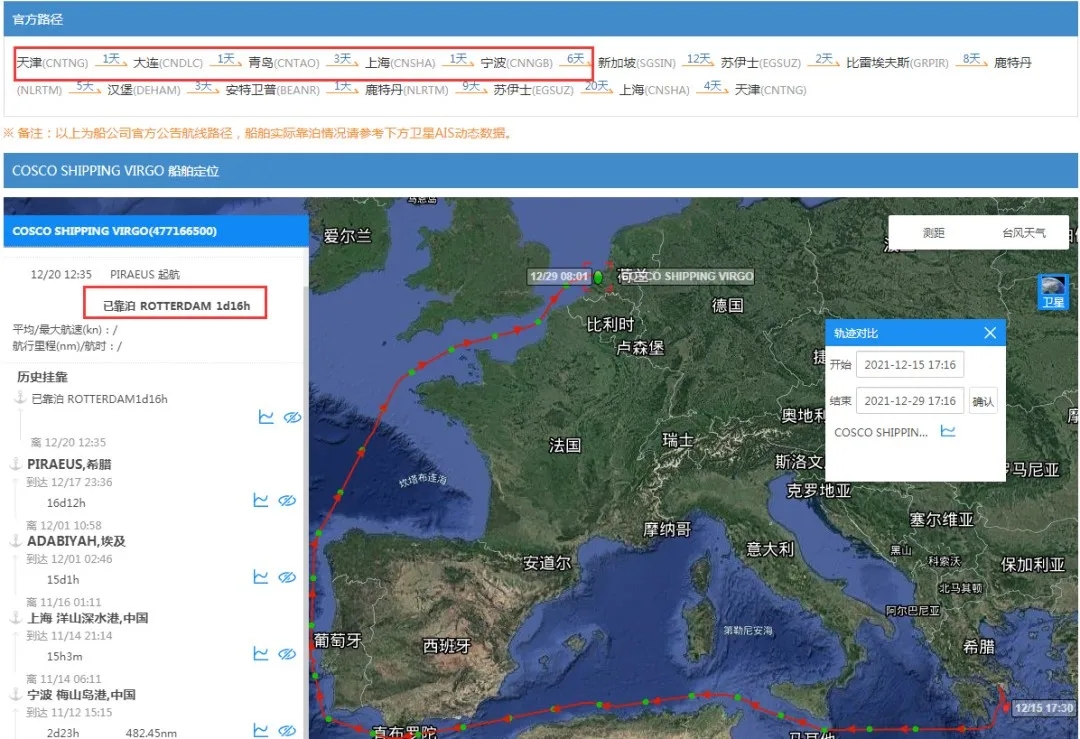The width and height of the screenshot is (1080, 739).
Task: Click the boxed 已靠泊 ROTTERDAM 1d16h status
Action: tap(176, 303)
